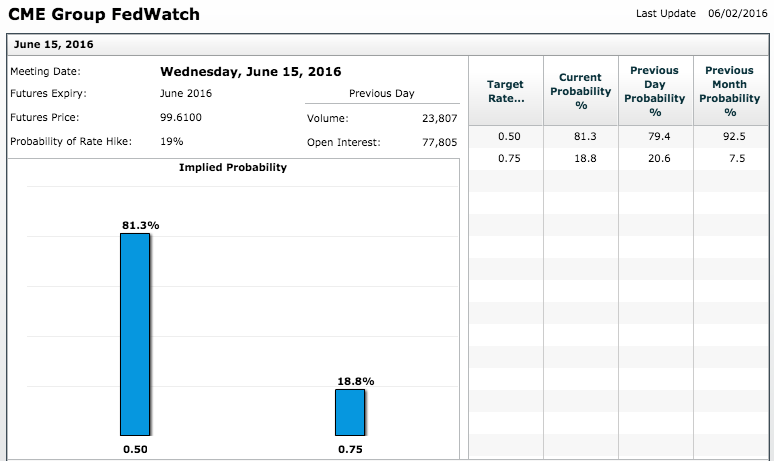Click the futures price 99.6100

click(x=181, y=117)
